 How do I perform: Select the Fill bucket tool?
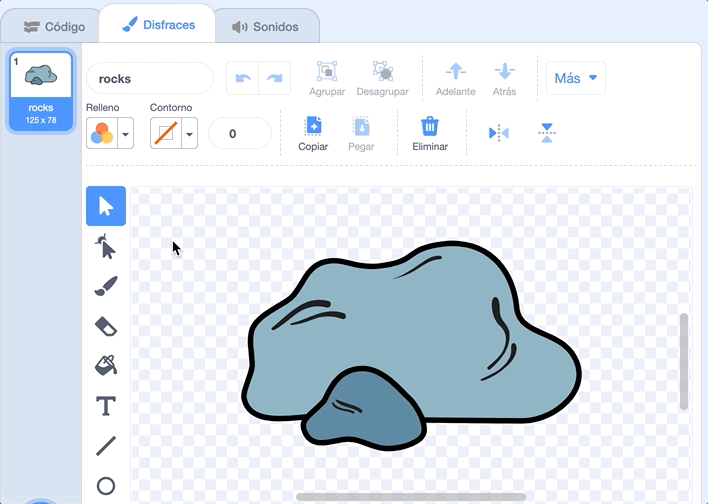tap(106, 365)
